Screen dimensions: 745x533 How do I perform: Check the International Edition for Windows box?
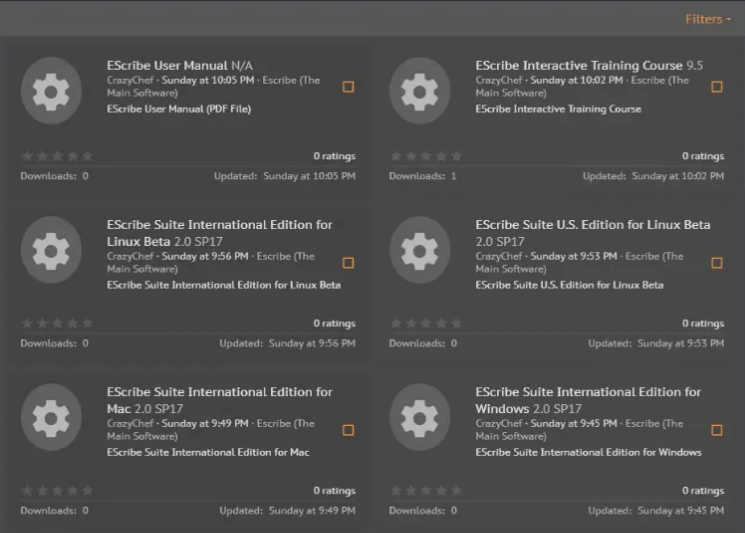717,430
